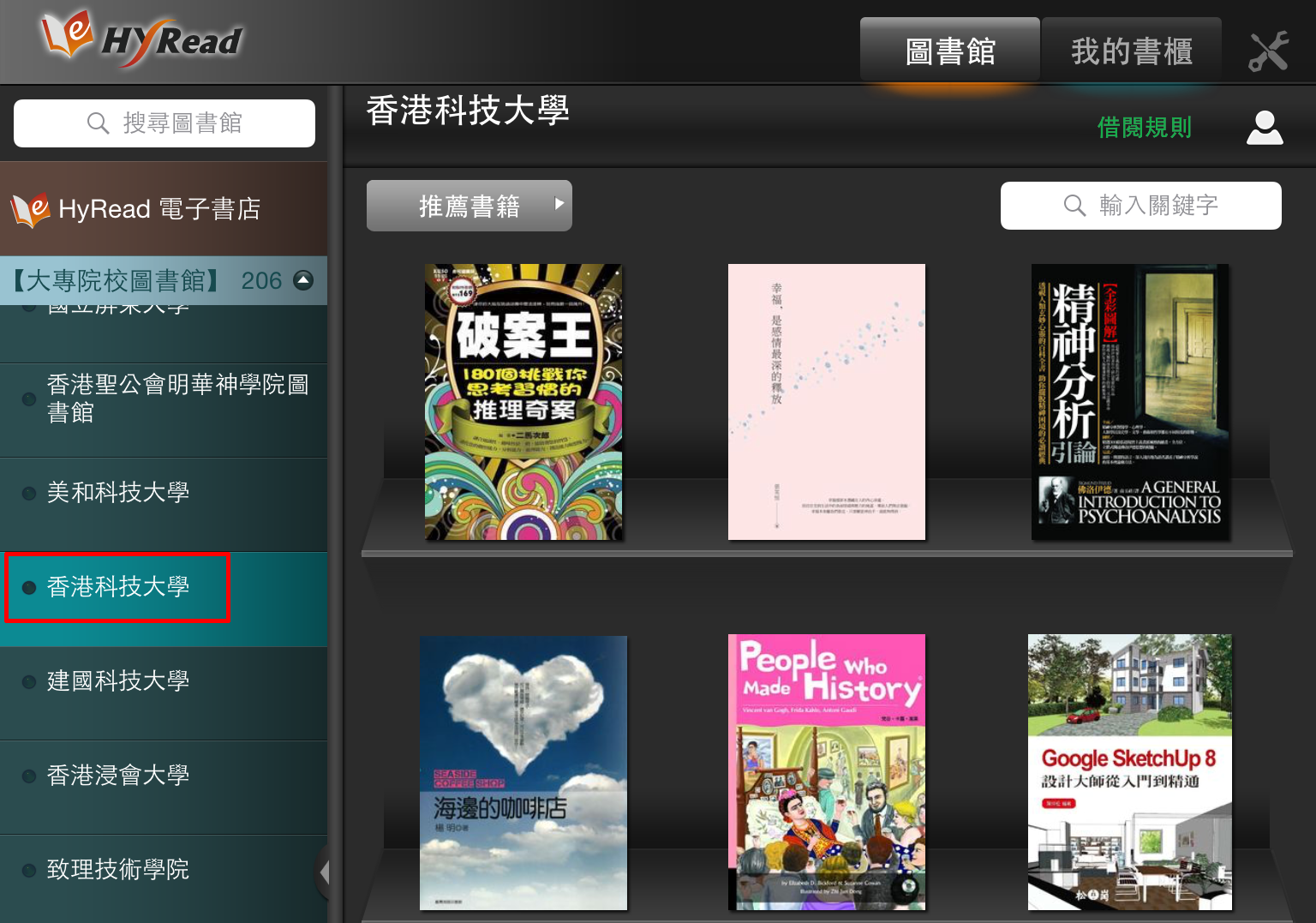This screenshot has height=923, width=1316.
Task: Collapse the 【大專院校圖書館】 section
Action: click(x=304, y=280)
